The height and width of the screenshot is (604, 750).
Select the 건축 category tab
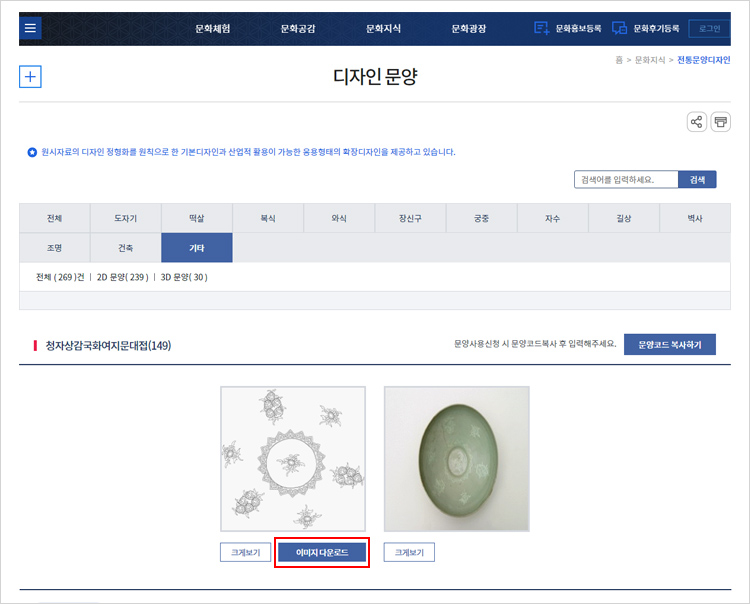[125, 247]
